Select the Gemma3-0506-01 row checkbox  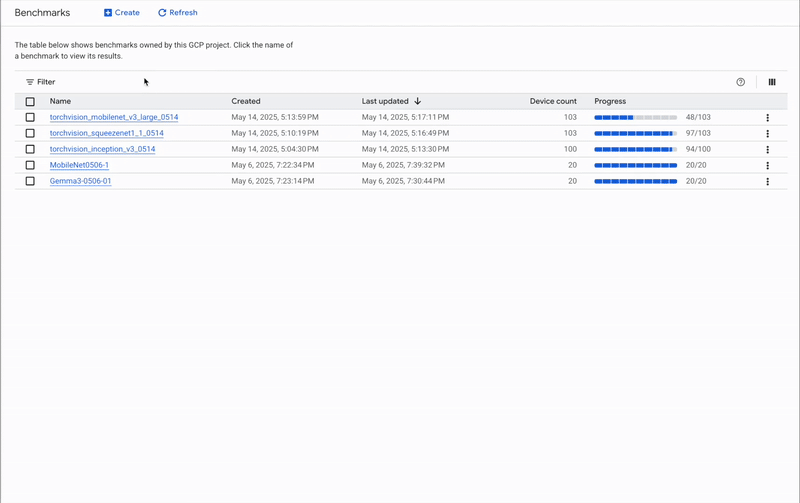30,181
